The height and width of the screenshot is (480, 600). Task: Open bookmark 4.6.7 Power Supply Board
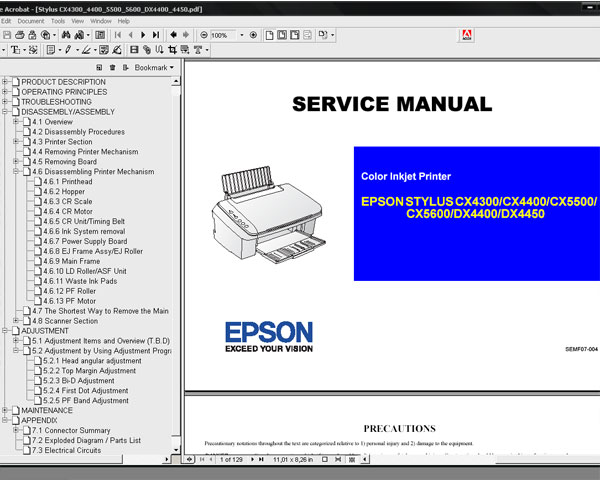pyautogui.click(x=85, y=241)
